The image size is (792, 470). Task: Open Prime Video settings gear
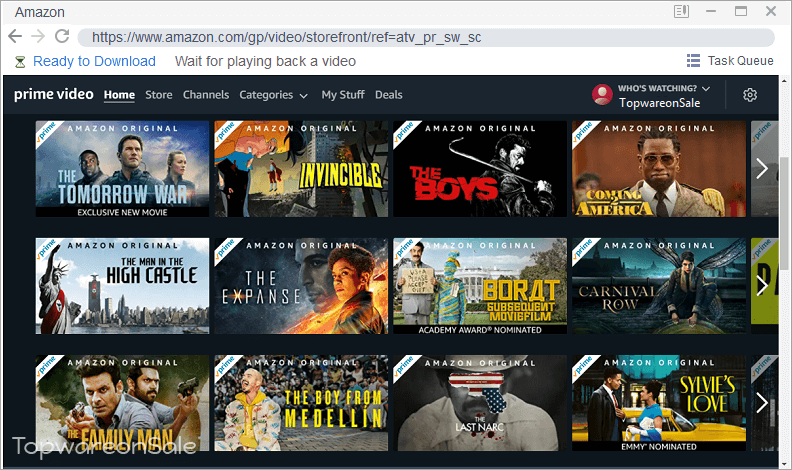pos(750,95)
